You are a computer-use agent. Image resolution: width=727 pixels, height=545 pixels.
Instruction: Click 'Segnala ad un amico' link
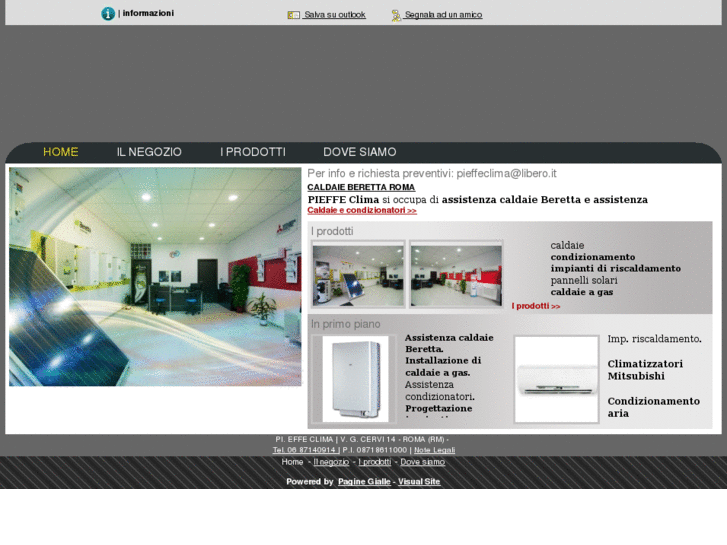(x=443, y=15)
